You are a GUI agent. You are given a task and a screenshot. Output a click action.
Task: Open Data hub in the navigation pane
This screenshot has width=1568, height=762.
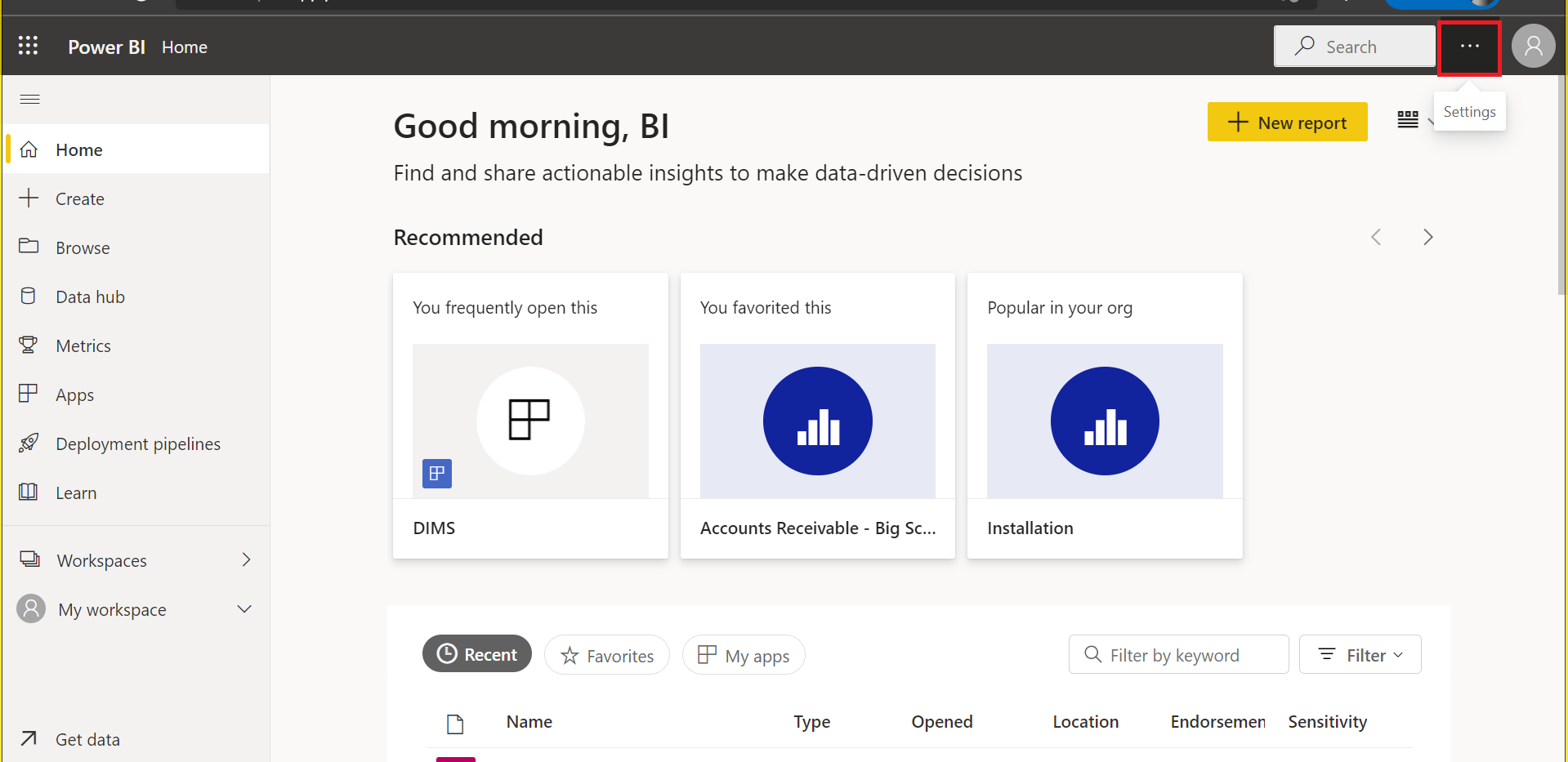tap(137, 296)
